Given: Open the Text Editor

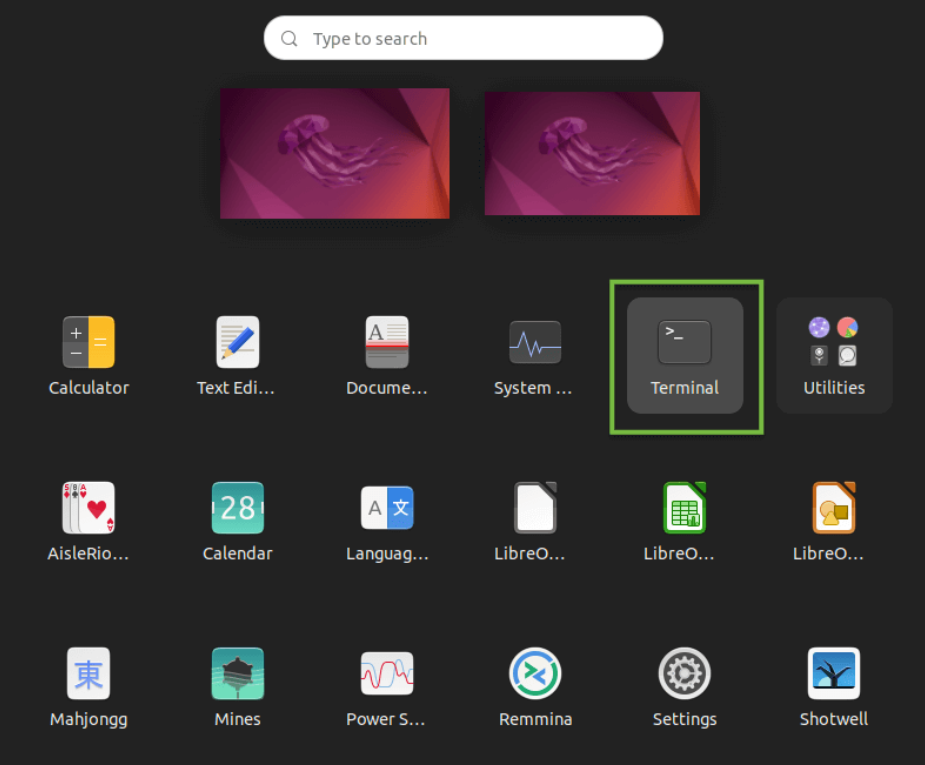Looking at the screenshot, I should pos(237,355).
